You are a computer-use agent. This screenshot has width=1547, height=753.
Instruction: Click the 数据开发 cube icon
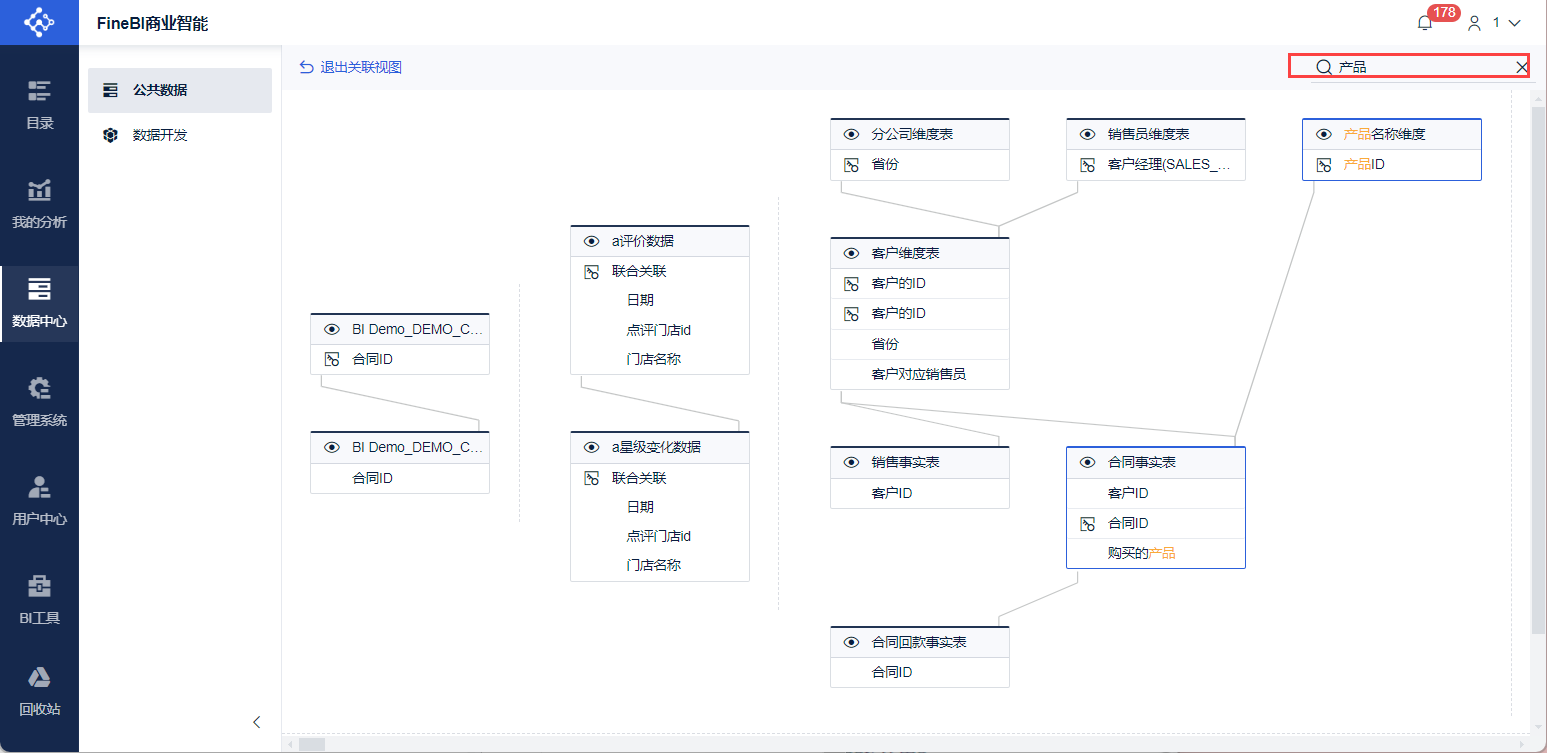(x=111, y=135)
